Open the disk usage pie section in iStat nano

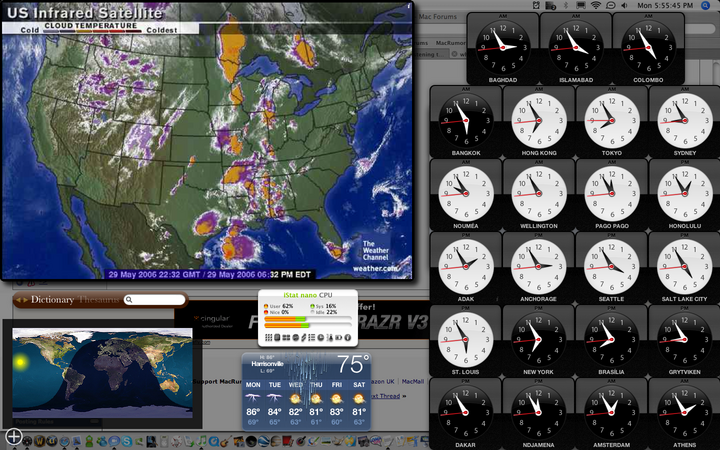(296, 338)
